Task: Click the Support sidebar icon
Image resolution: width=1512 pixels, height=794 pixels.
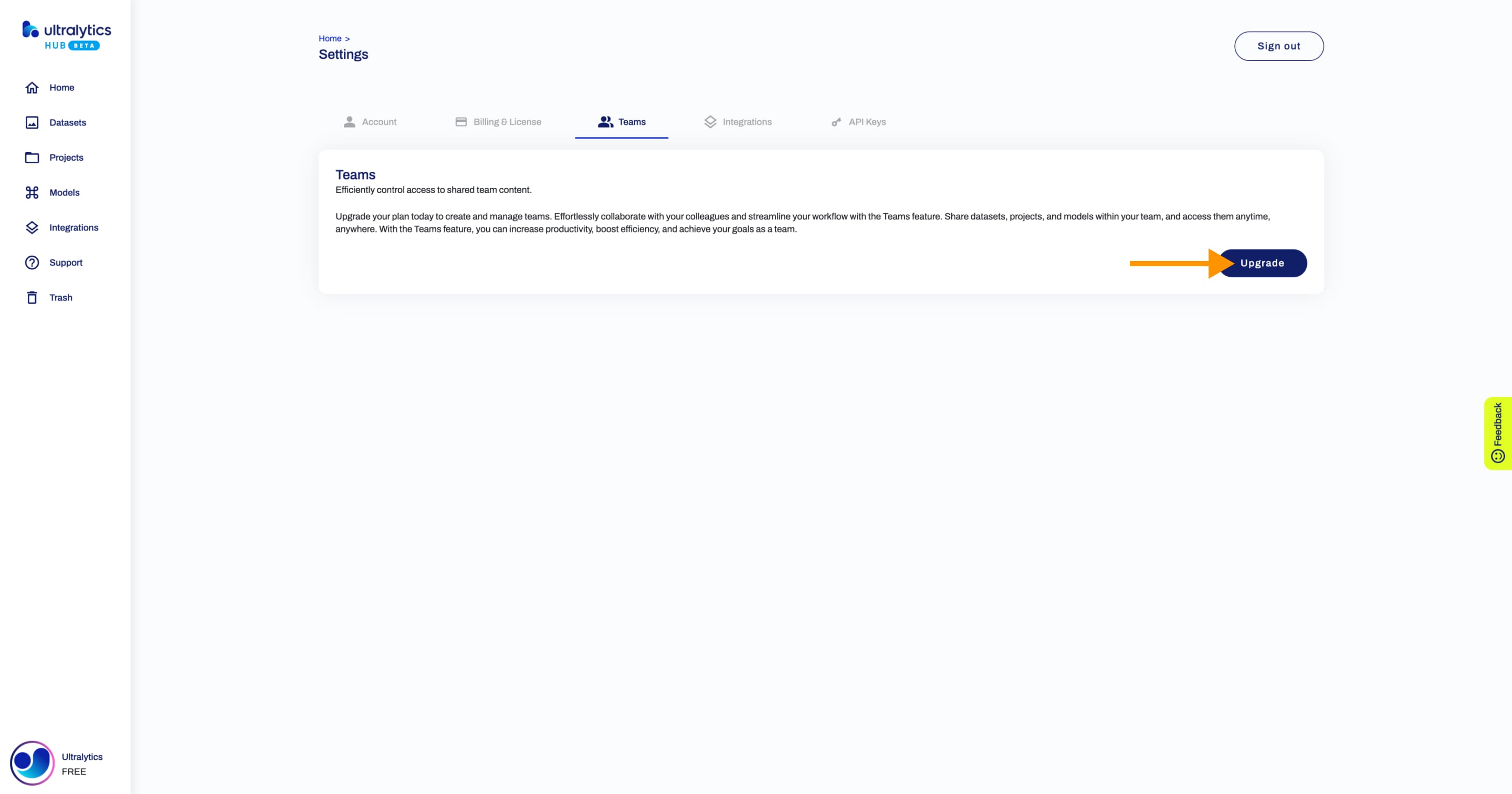Action: pyautogui.click(x=31, y=262)
